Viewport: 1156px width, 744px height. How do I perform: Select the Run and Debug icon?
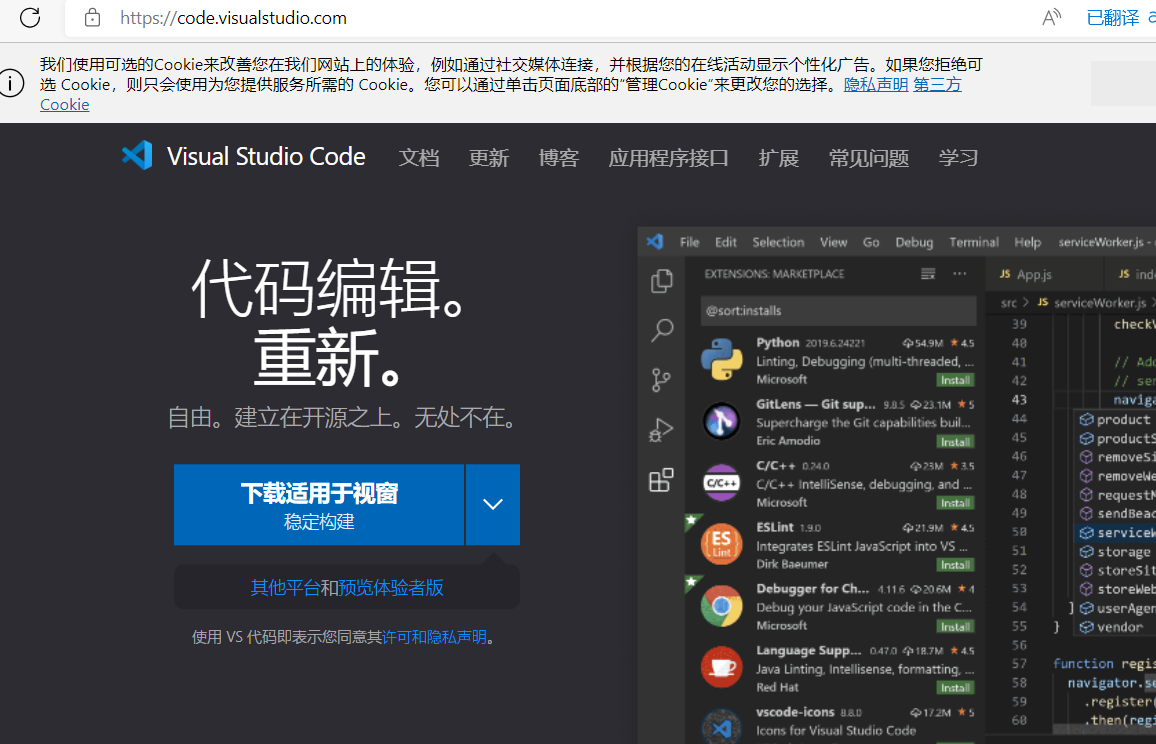point(661,430)
